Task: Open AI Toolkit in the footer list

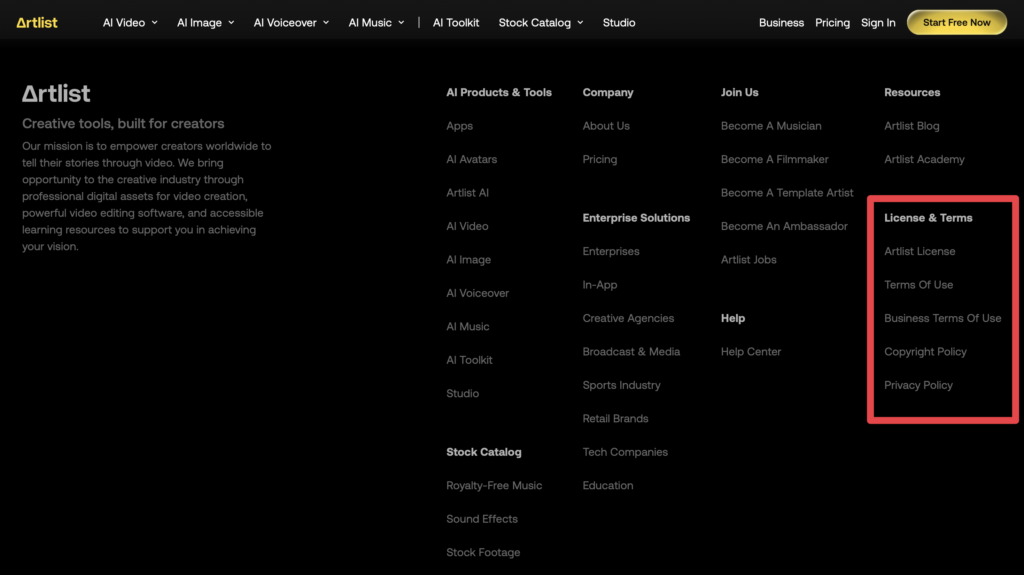Action: tap(469, 359)
